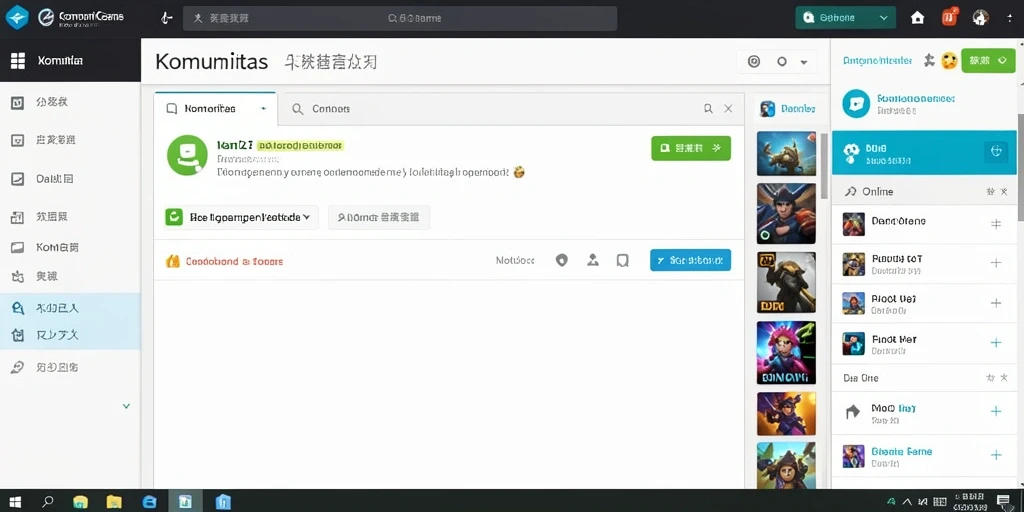
Task: Click the grid icon beside Komunitas in the sidebar
Action: pos(18,61)
